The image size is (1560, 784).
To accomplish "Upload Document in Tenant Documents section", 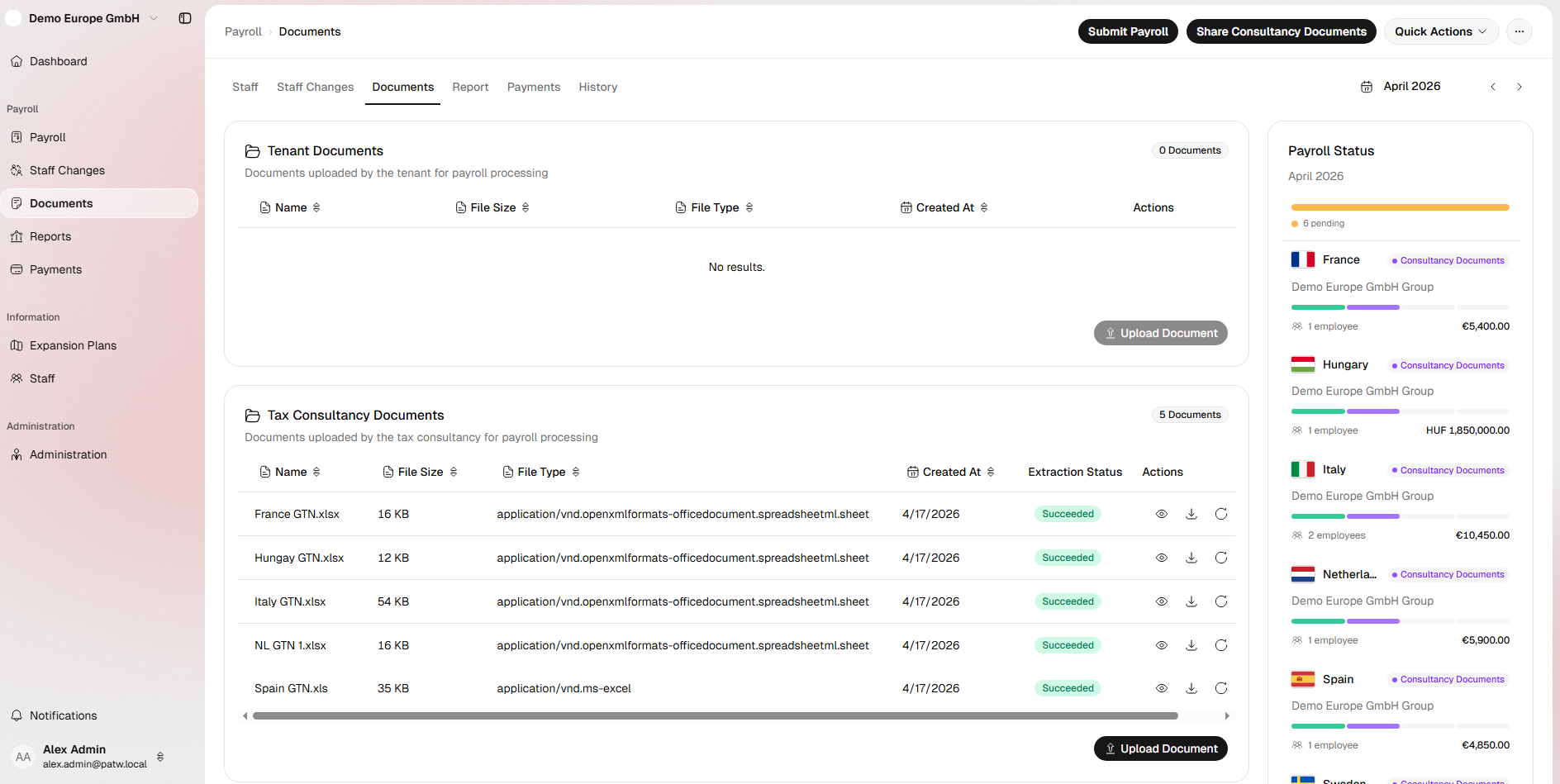I will [x=1161, y=333].
